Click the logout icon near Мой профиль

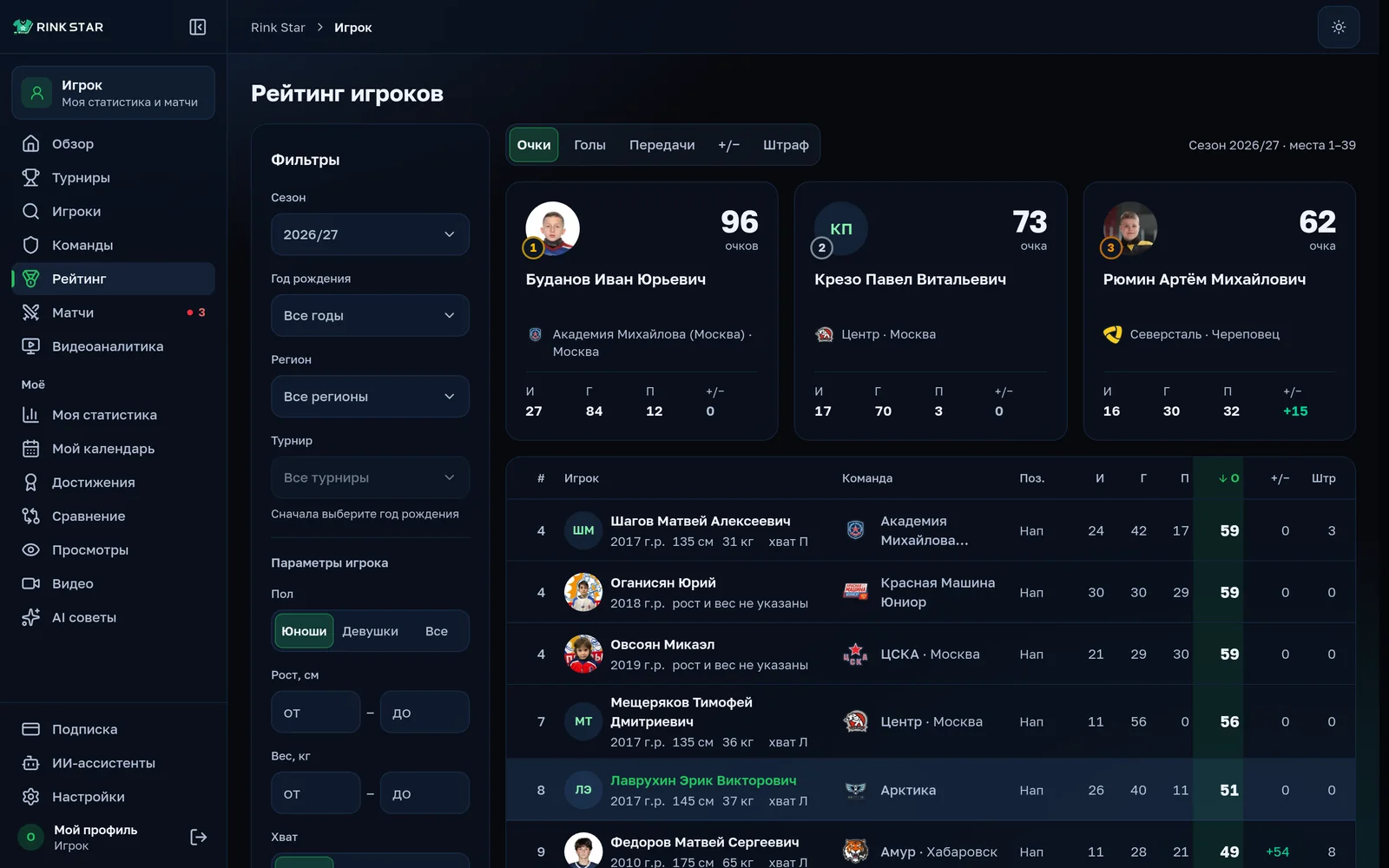coord(198,837)
